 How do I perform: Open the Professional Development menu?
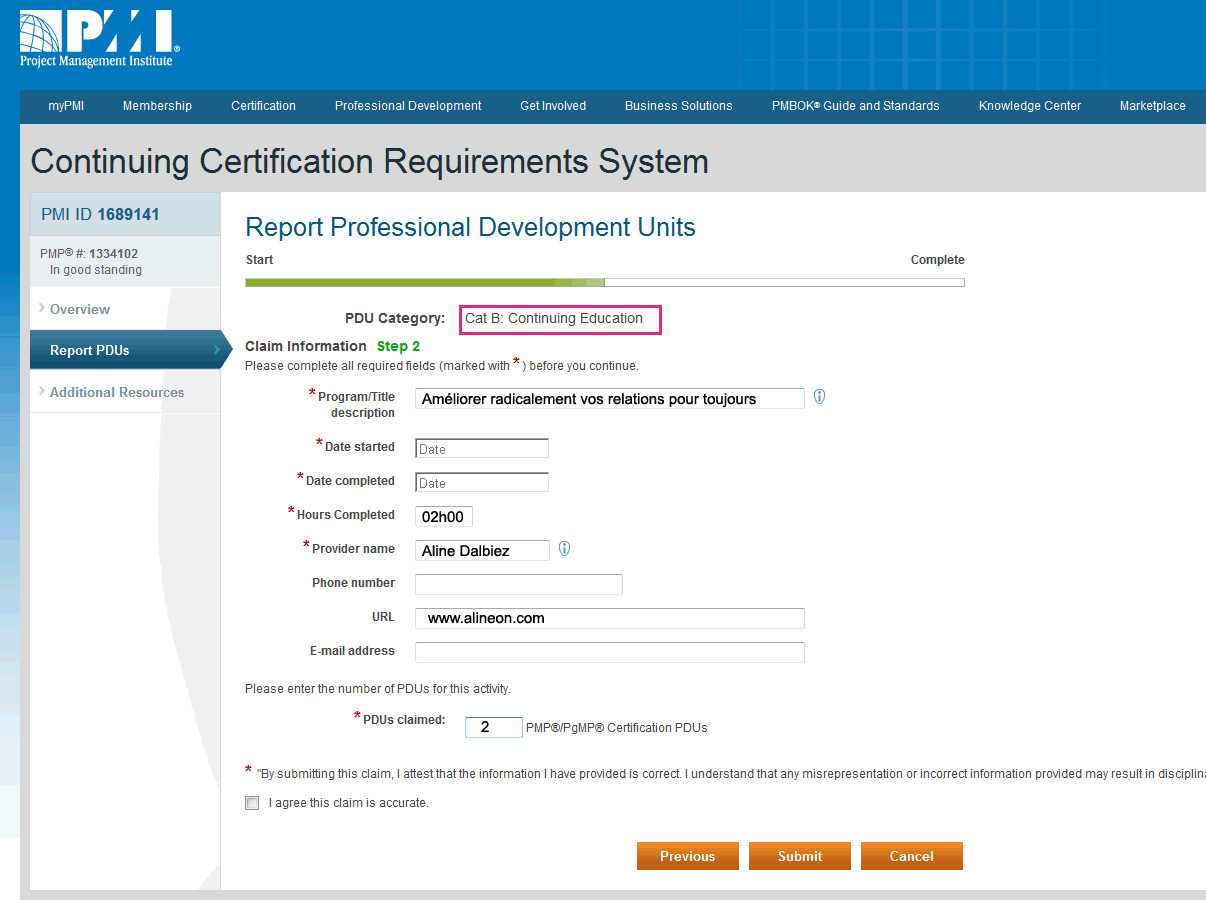click(408, 106)
